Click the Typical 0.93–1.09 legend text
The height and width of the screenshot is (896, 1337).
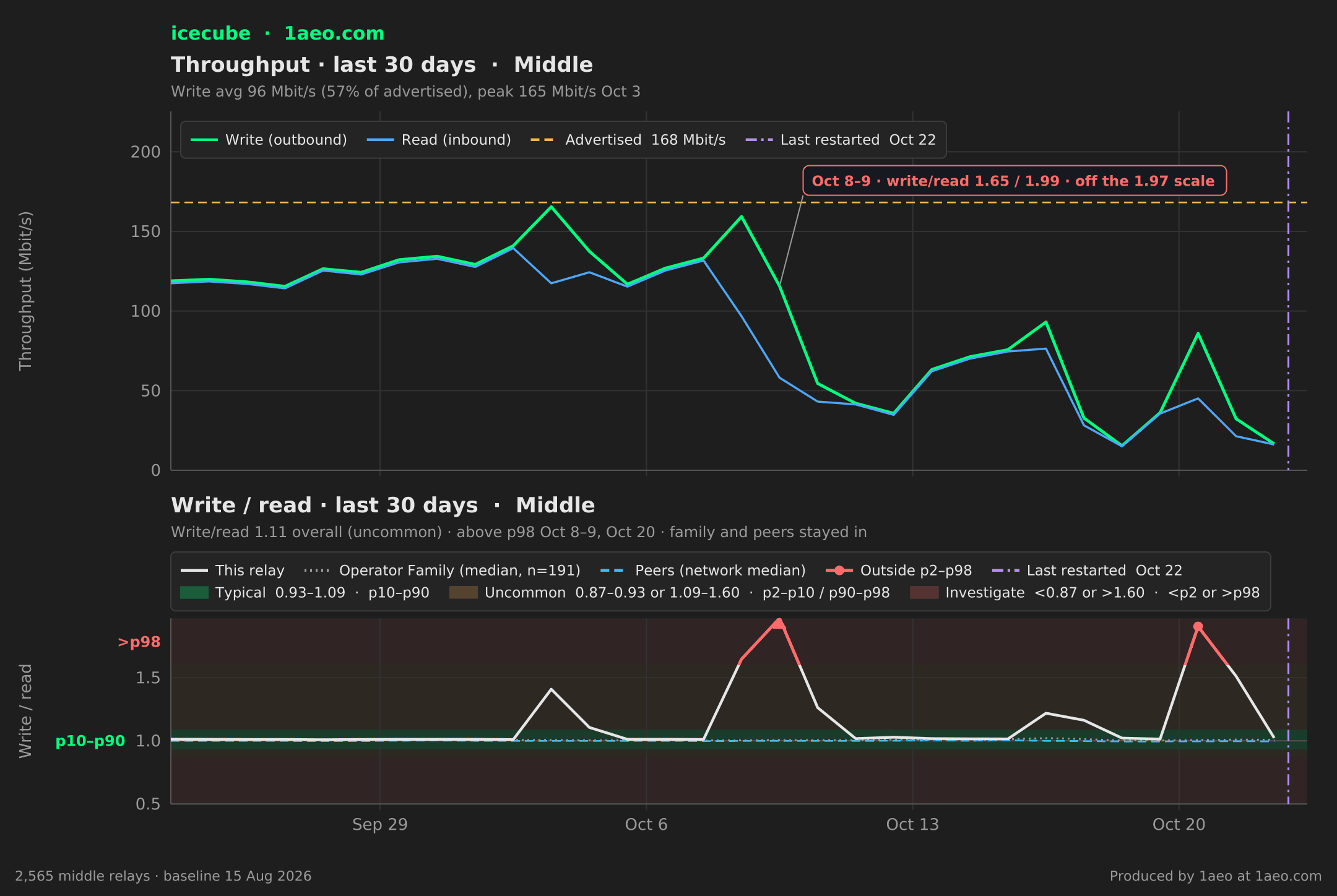click(x=322, y=593)
